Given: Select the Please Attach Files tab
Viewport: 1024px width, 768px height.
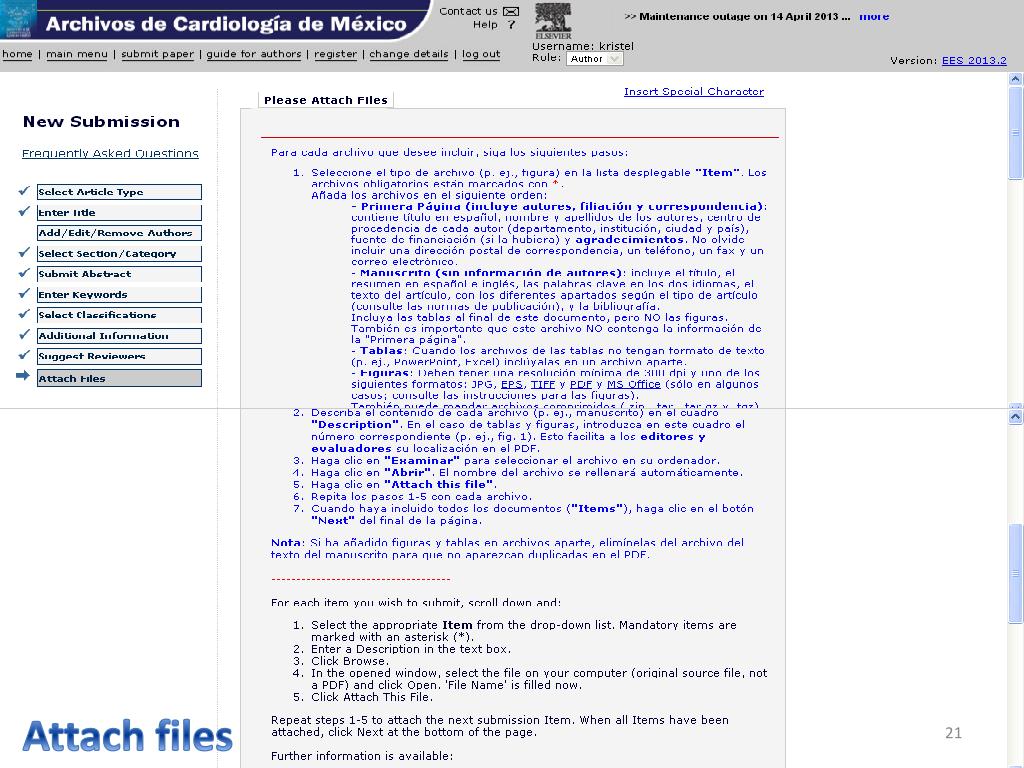Looking at the screenshot, I should pos(326,101).
